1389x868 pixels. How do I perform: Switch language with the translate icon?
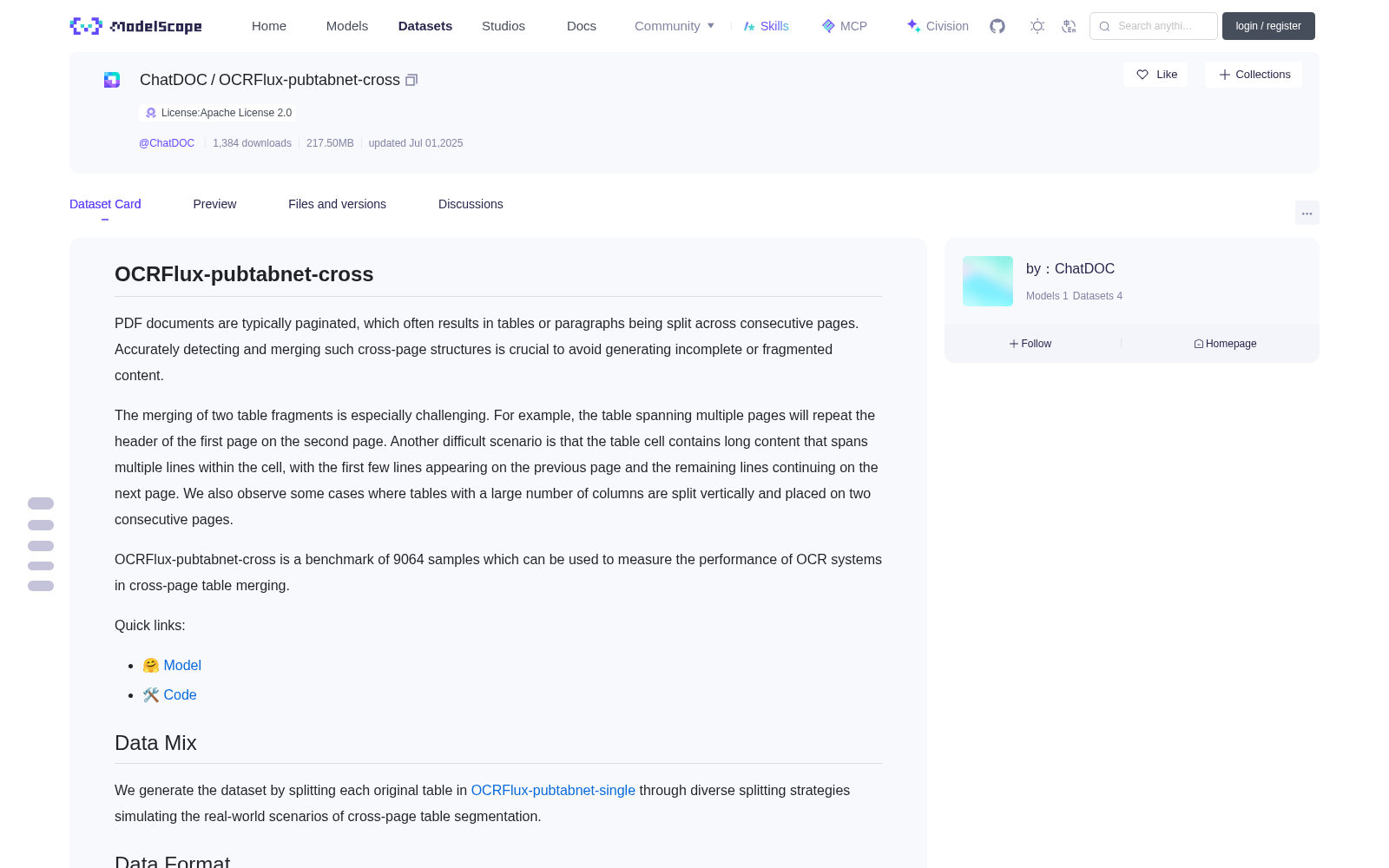(1069, 26)
